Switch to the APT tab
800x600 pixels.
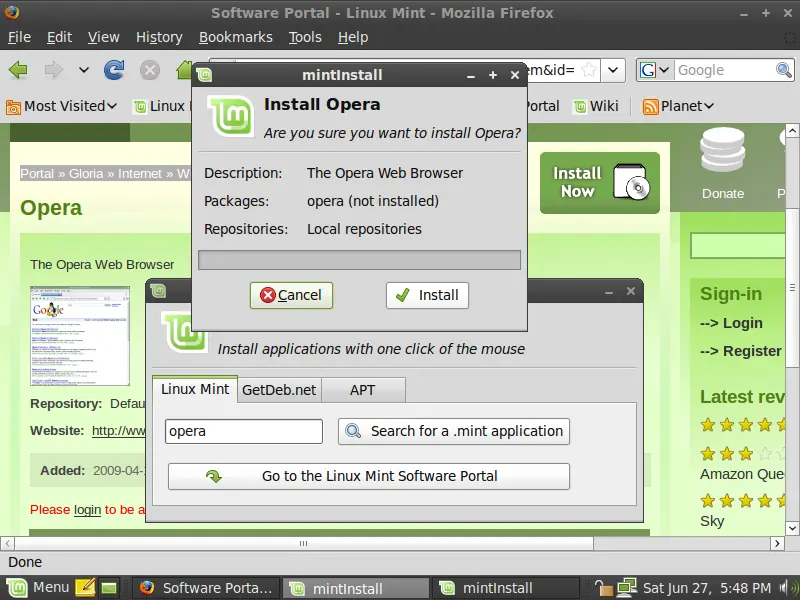[363, 390]
